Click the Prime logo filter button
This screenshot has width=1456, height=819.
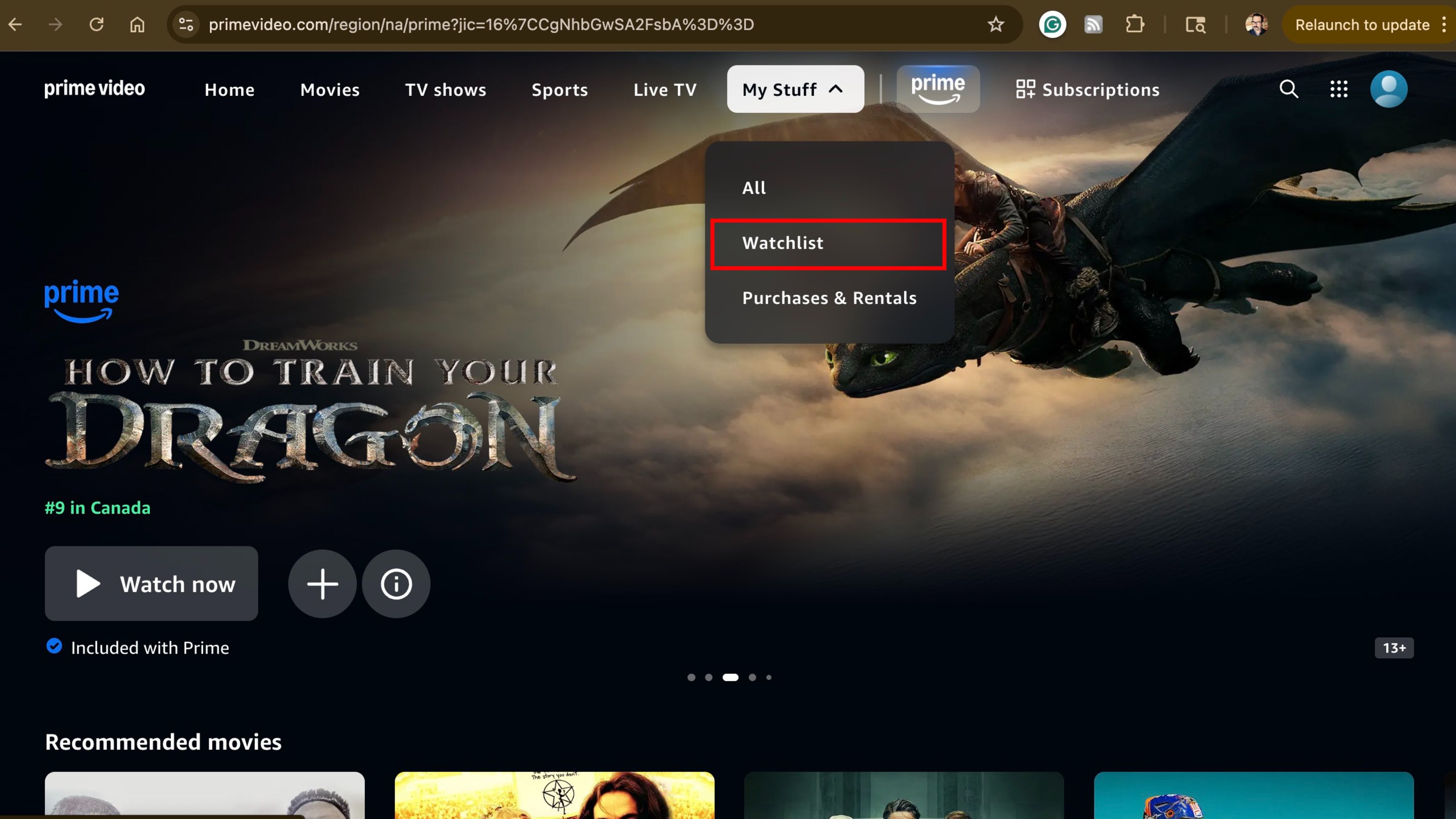pos(938,89)
